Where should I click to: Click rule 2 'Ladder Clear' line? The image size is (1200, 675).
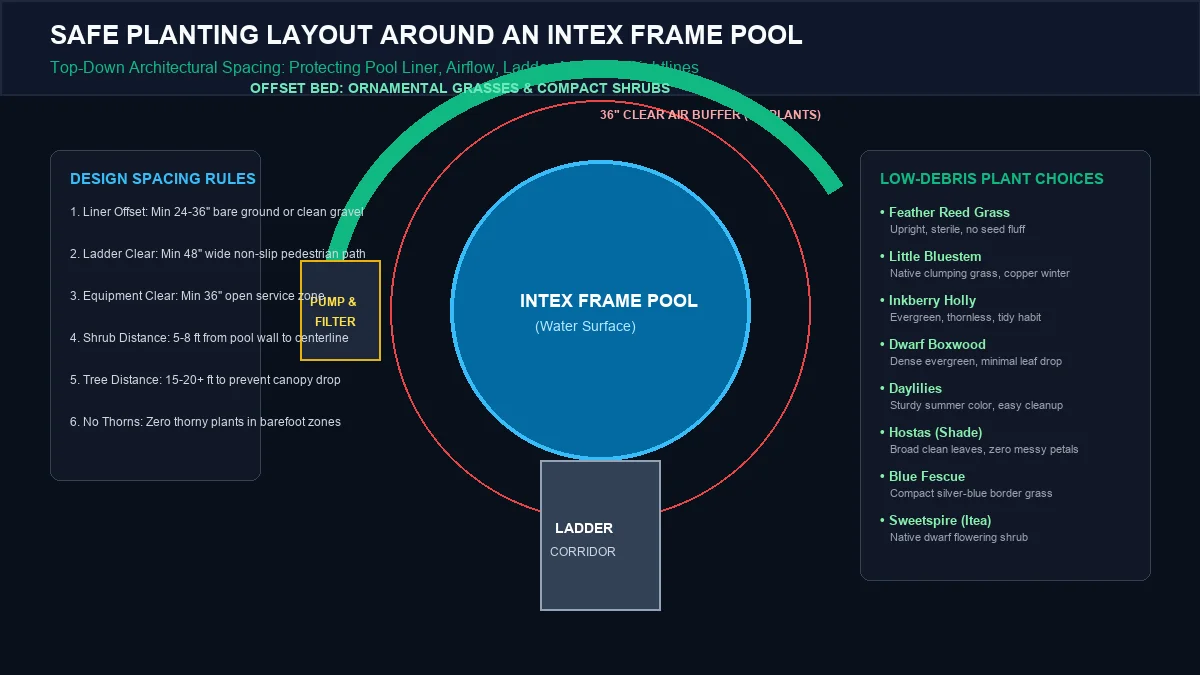point(218,254)
